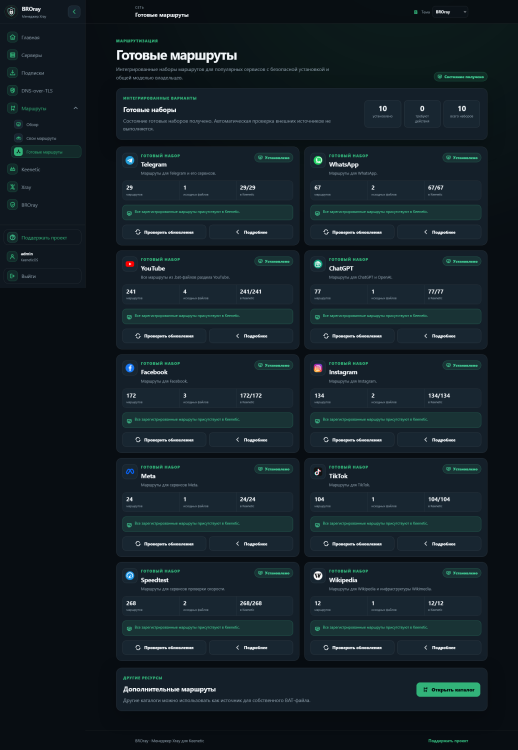Image resolution: width=518 pixels, height=750 pixels.
Task: Open the DNS-over-TLS sidebar icon
Action: (x=12, y=90)
